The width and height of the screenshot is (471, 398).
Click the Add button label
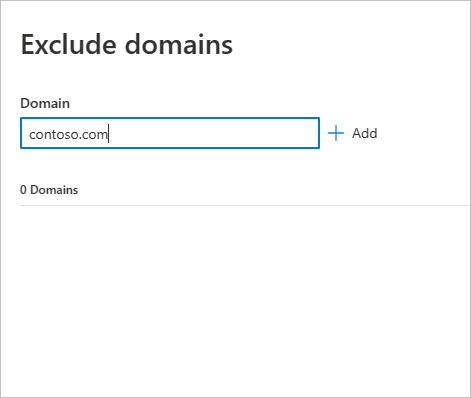tap(365, 133)
